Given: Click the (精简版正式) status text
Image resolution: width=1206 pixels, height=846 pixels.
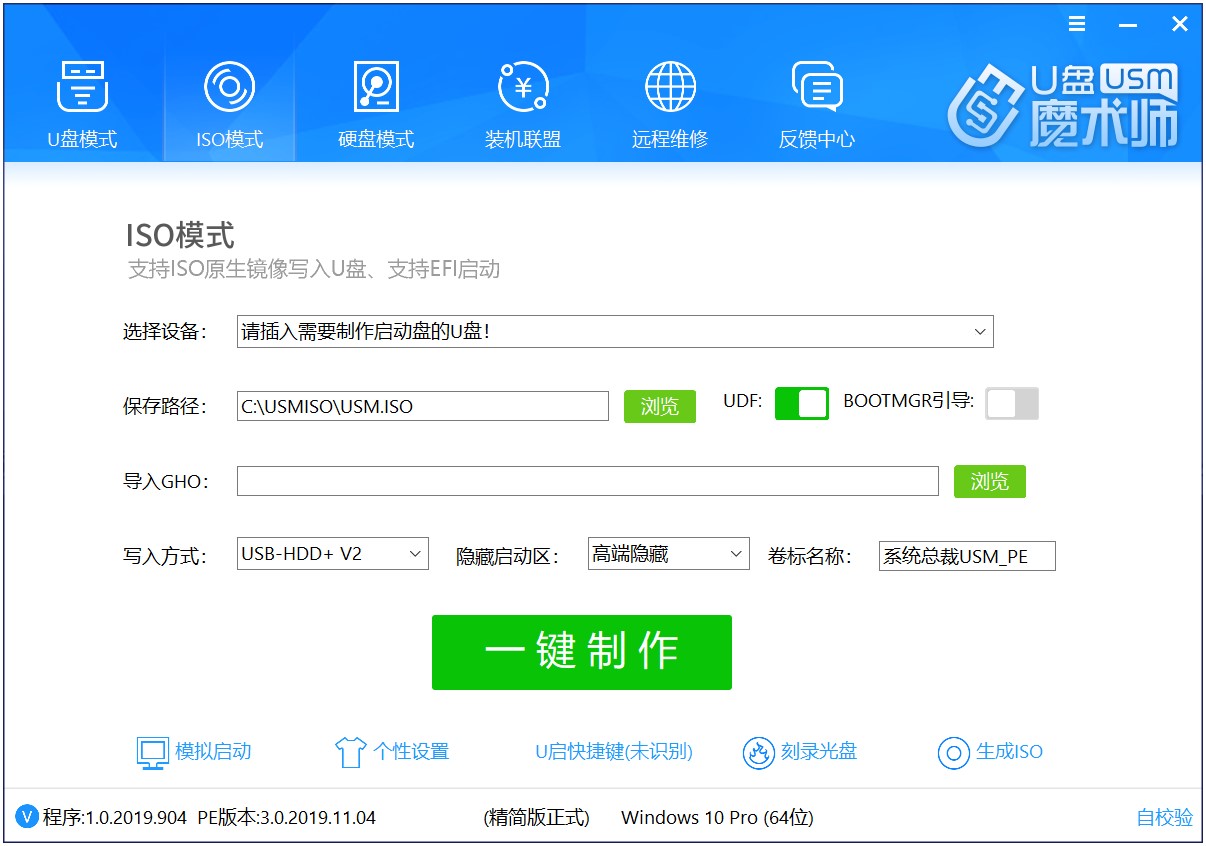Looking at the screenshot, I should pyautogui.click(x=536, y=817).
